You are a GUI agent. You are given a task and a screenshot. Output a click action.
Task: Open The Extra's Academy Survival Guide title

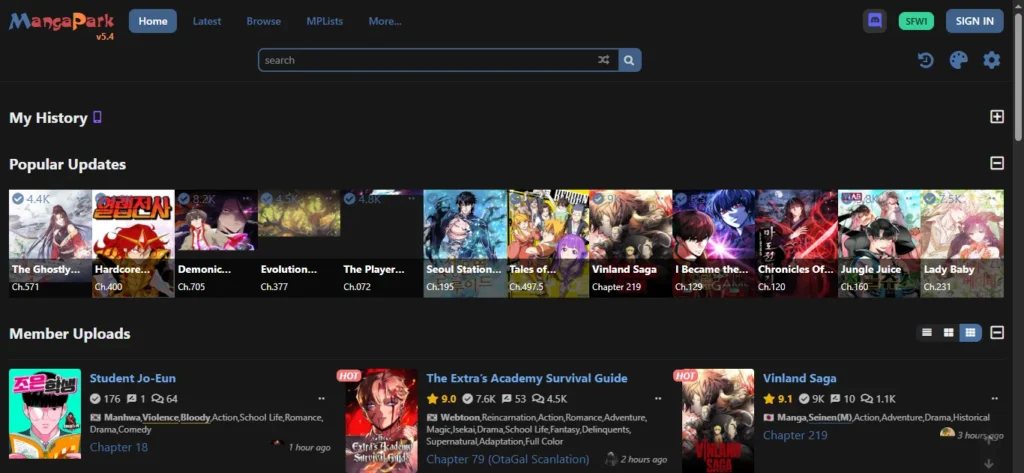(527, 378)
